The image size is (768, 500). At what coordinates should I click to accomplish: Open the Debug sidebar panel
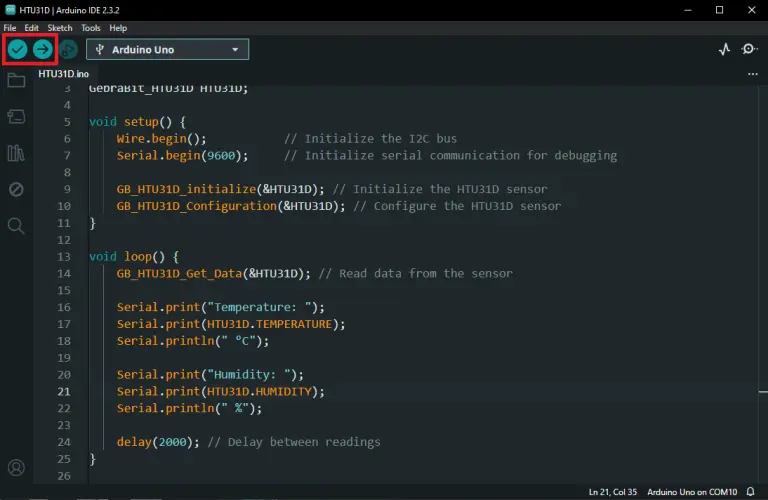(x=16, y=190)
